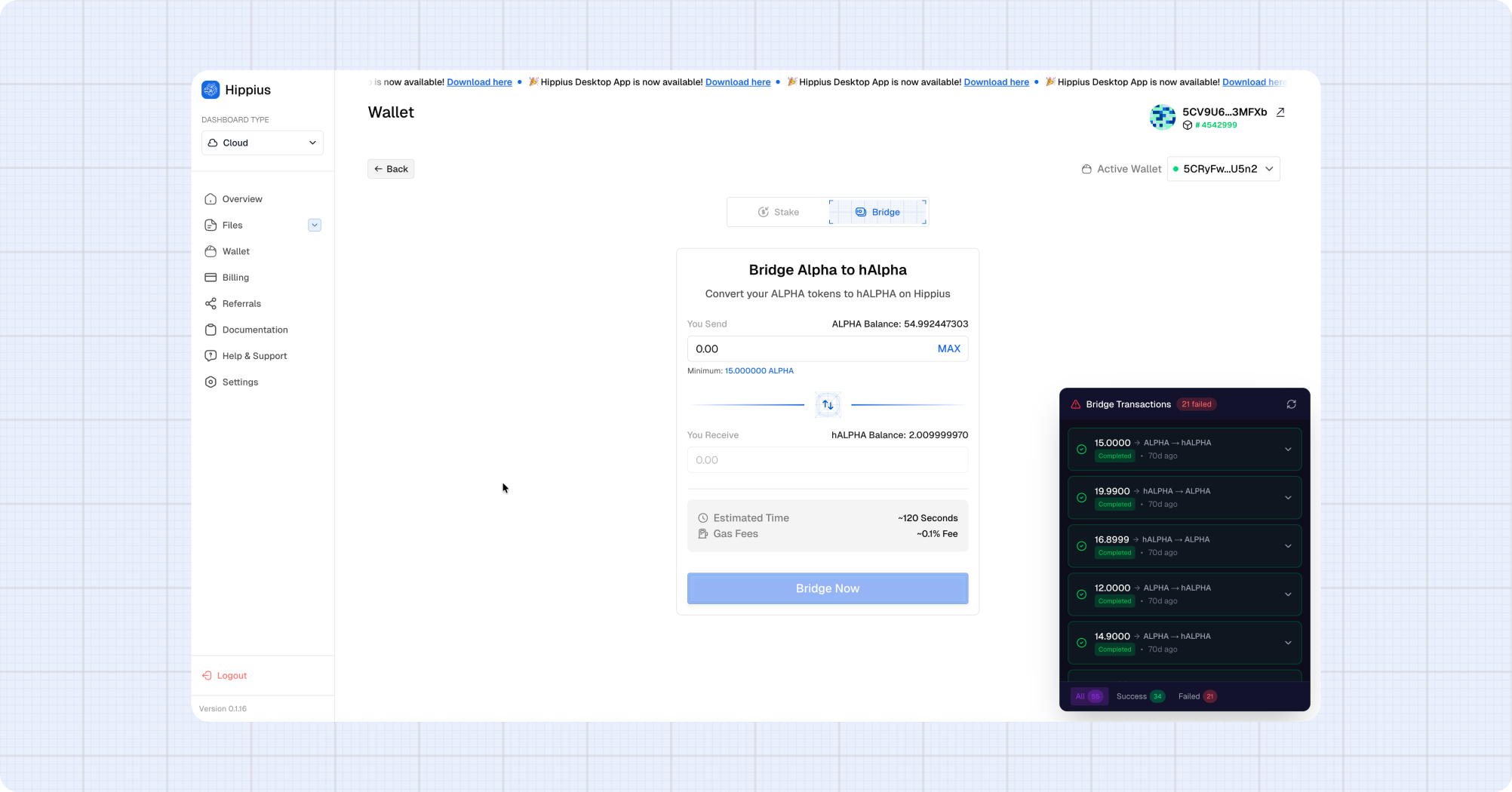Click the Back button

pos(391,169)
